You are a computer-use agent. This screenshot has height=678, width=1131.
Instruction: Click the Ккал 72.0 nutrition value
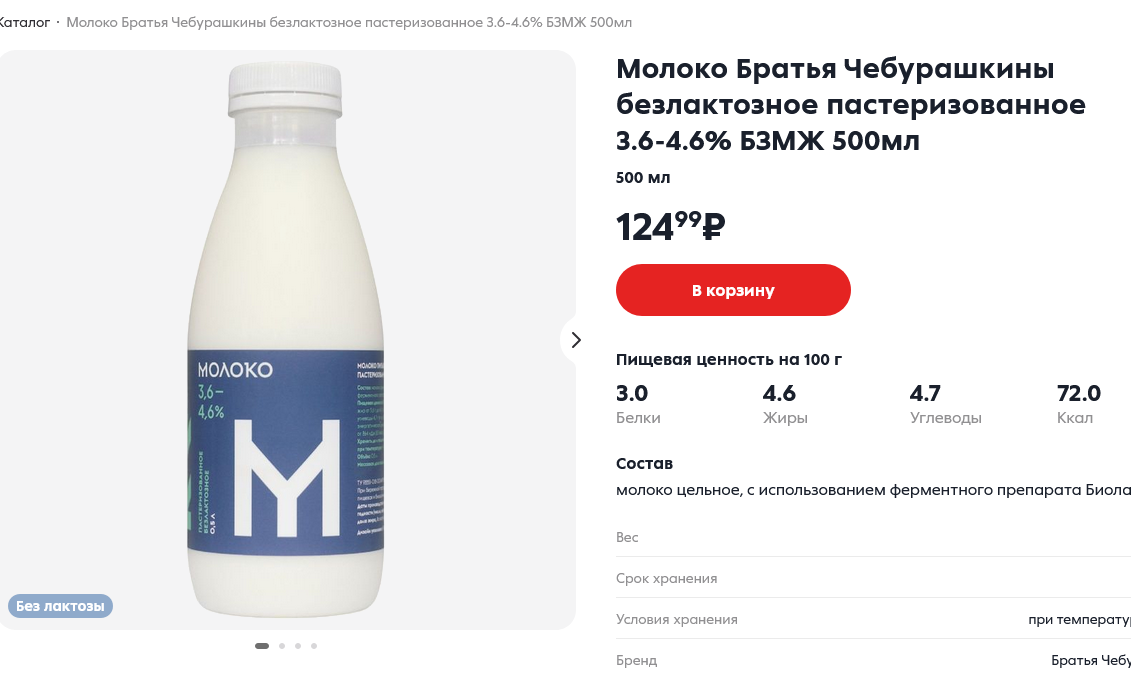[x=1078, y=393]
